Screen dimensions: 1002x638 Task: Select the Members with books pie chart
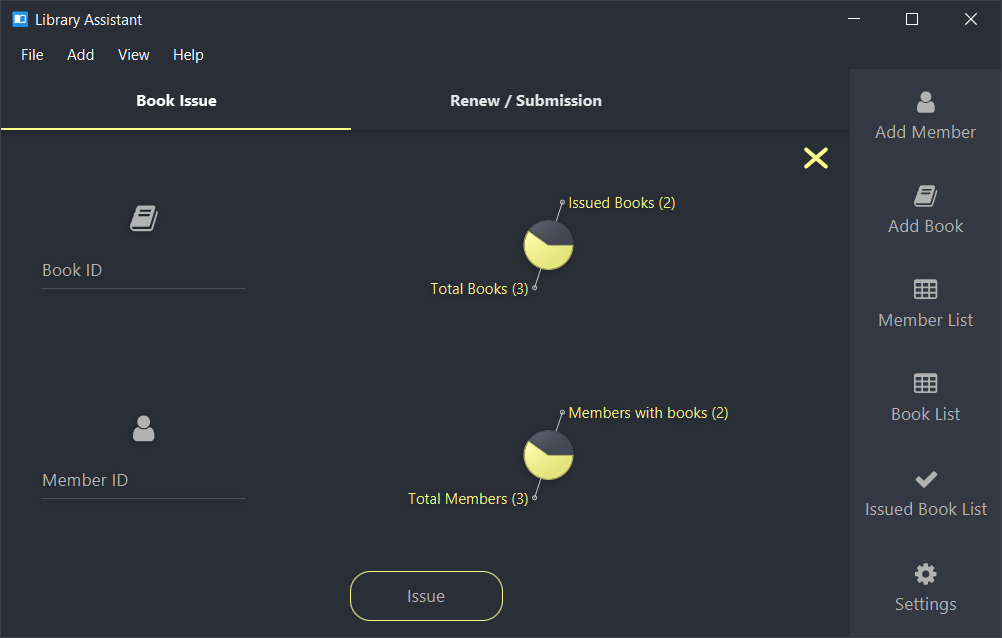click(548, 455)
